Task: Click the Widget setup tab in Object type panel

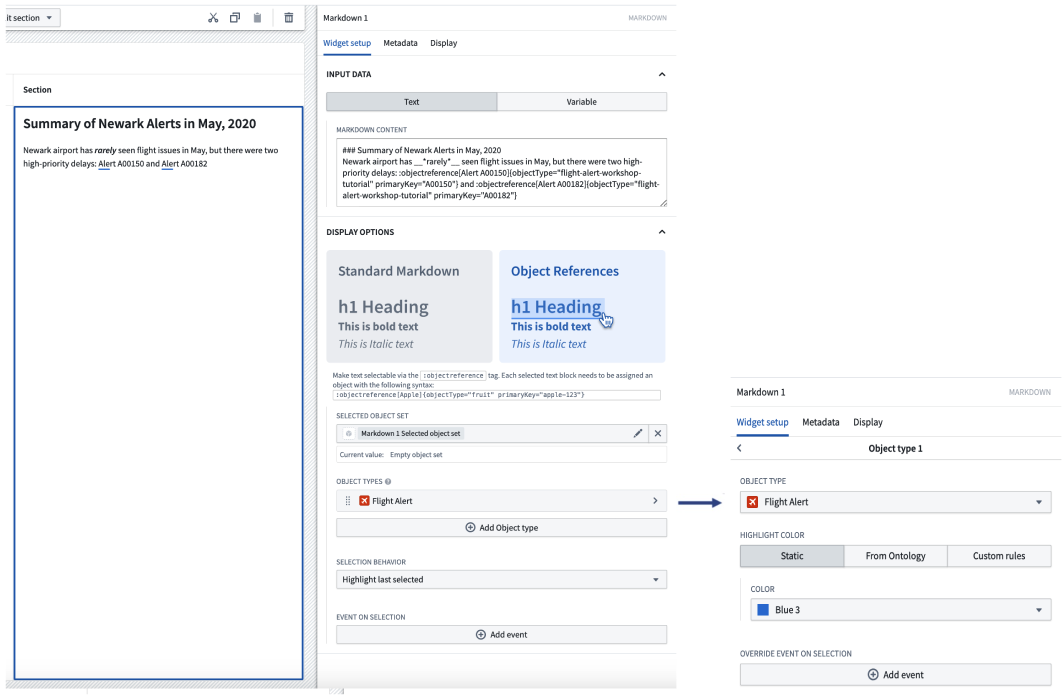Action: (762, 422)
